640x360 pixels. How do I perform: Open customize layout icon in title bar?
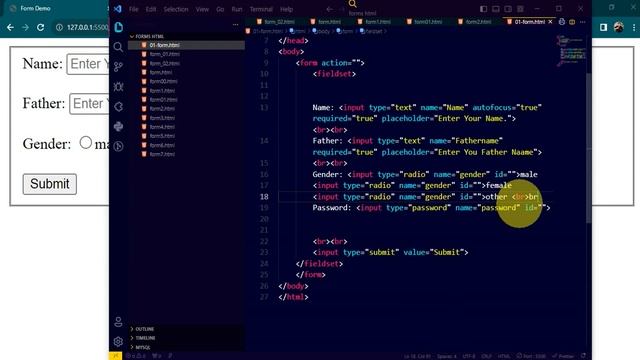pyautogui.click(x=520, y=9)
